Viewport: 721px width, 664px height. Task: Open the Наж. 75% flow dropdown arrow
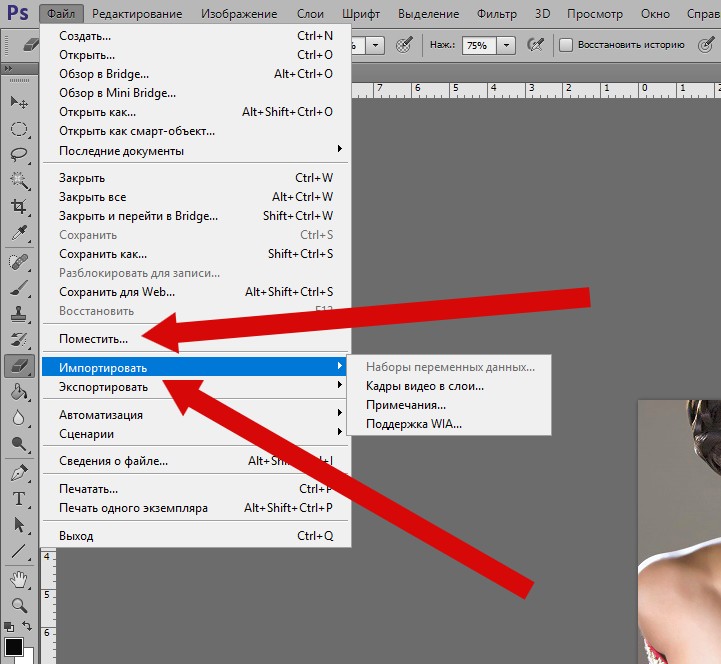point(506,45)
